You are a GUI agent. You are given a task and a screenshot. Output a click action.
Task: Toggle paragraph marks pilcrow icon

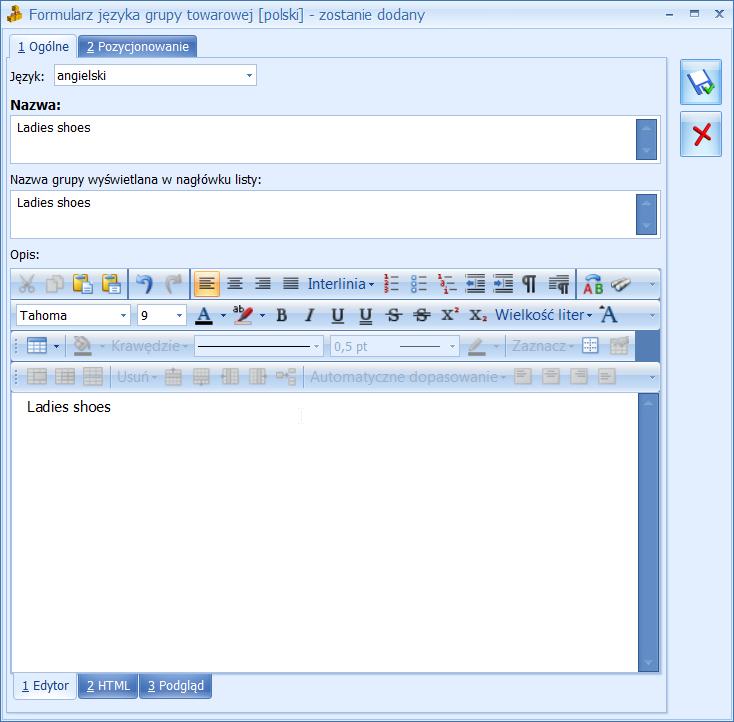529,284
